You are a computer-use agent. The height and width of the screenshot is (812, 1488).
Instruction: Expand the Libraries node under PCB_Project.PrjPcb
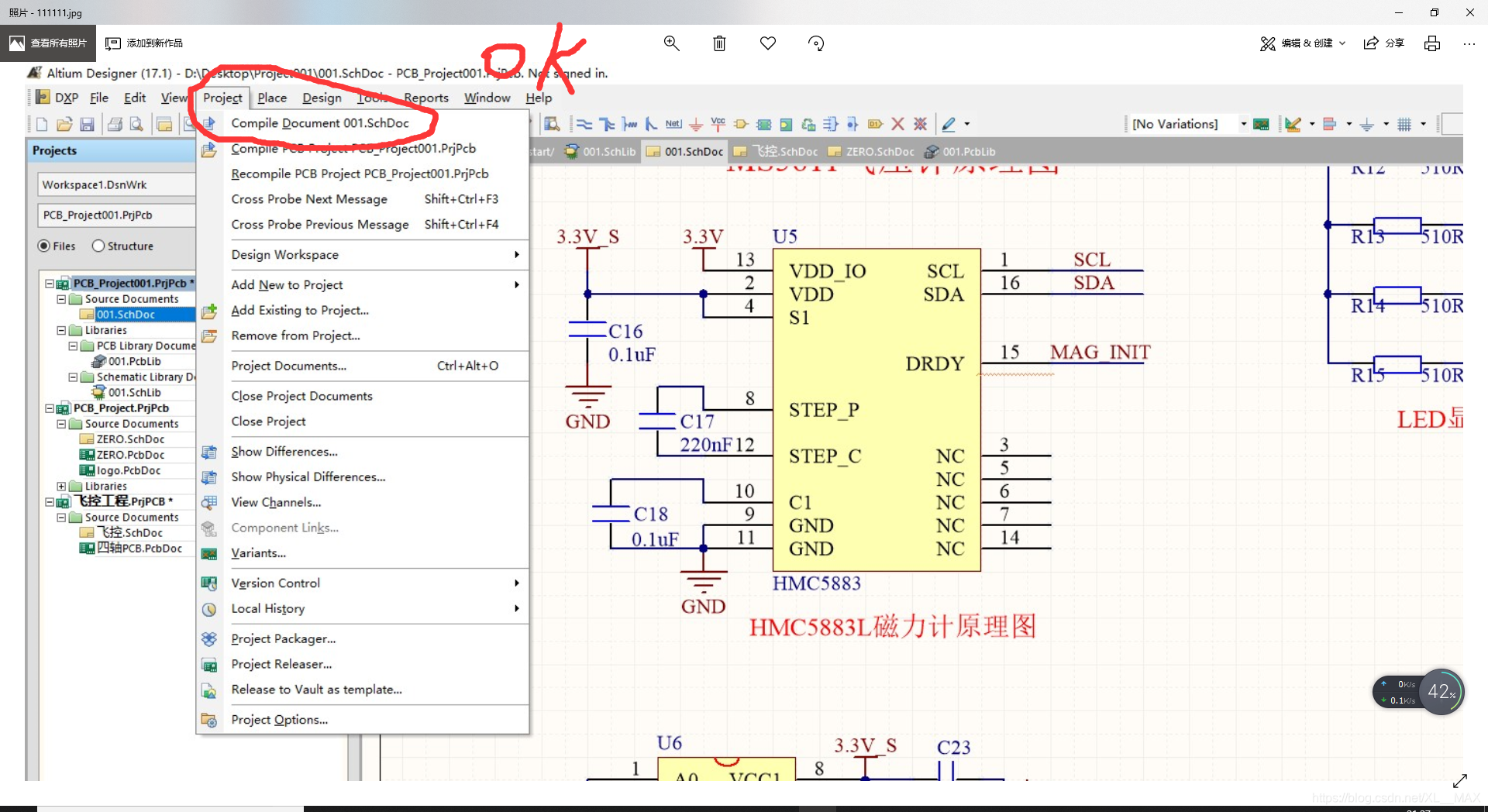point(61,487)
